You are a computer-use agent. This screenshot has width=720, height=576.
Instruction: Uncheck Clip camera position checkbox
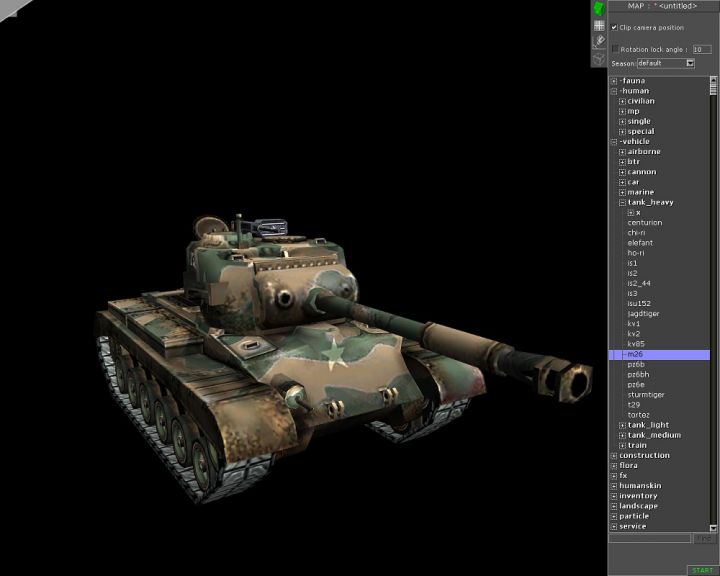coord(615,27)
